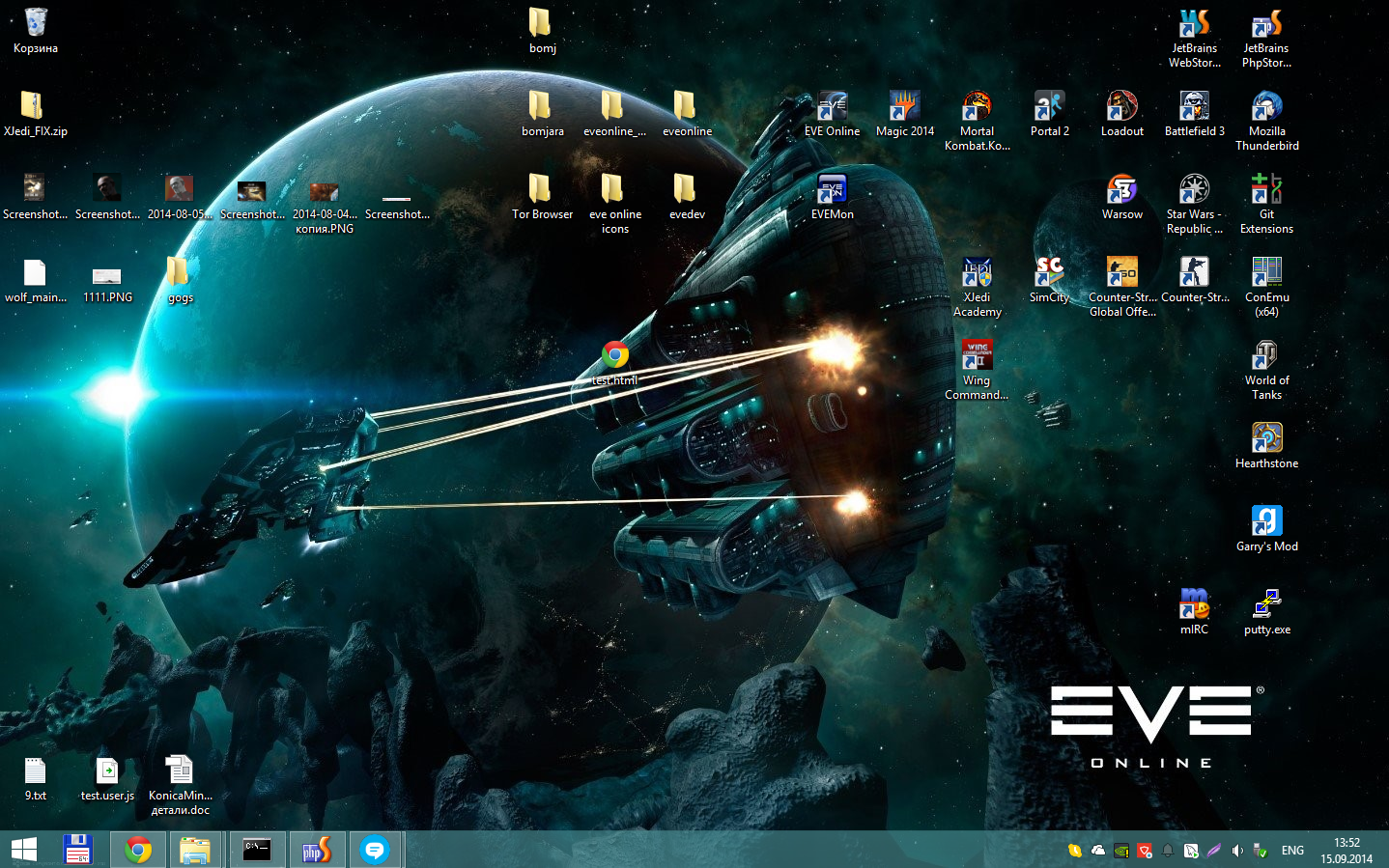
Task: Select the eve online icons folder
Action: [615, 205]
